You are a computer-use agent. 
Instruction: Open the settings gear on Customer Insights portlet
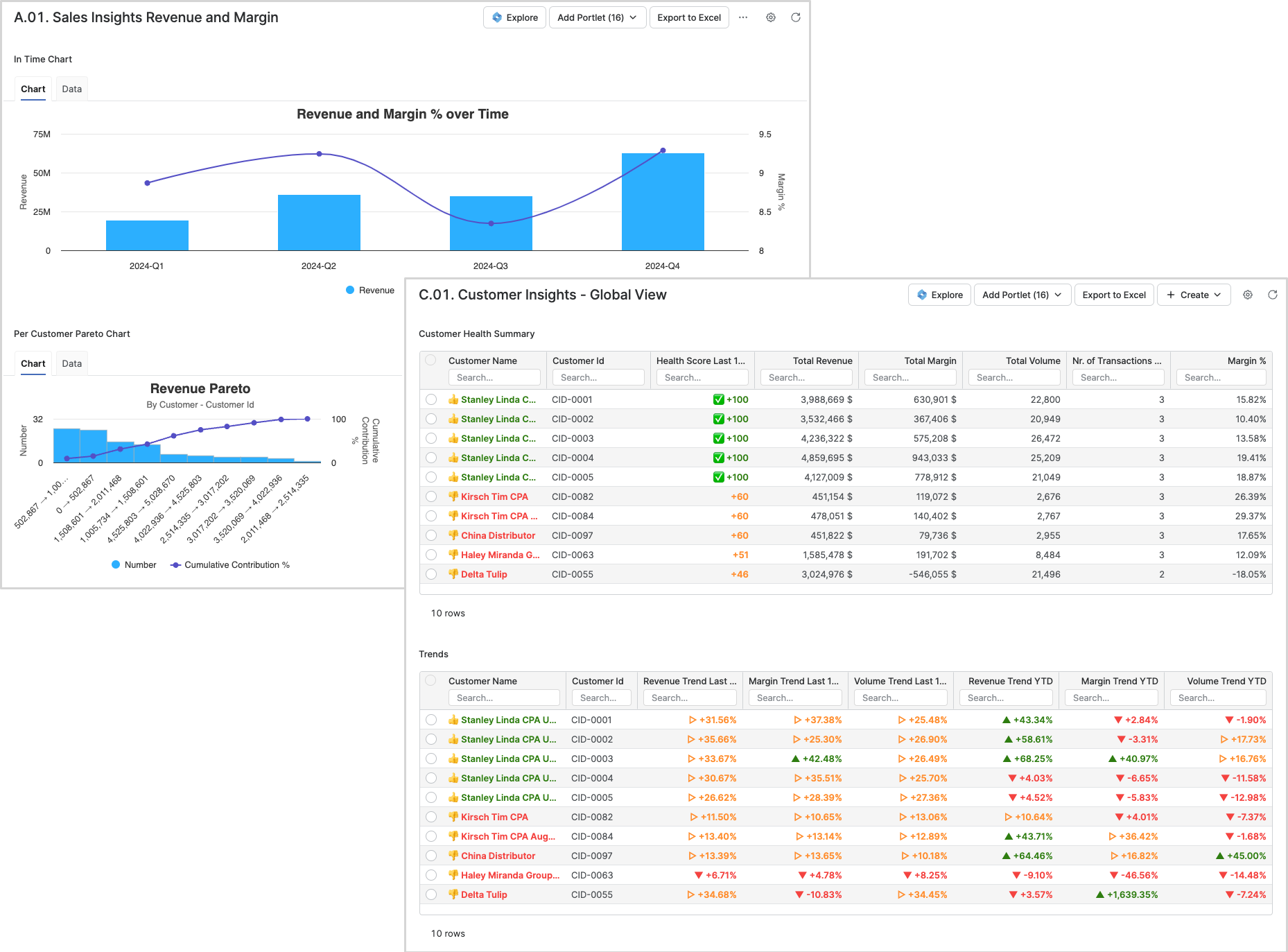tap(1247, 295)
